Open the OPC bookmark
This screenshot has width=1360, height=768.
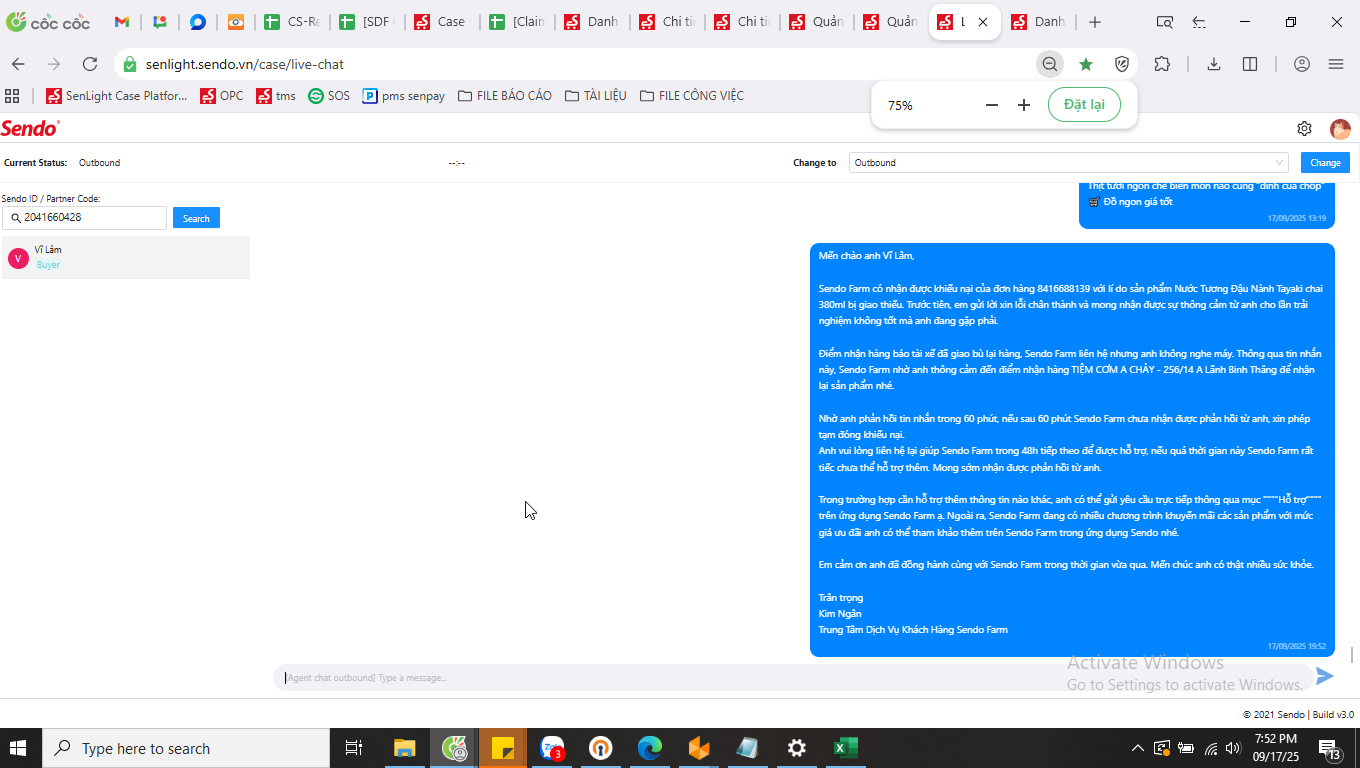pos(222,96)
